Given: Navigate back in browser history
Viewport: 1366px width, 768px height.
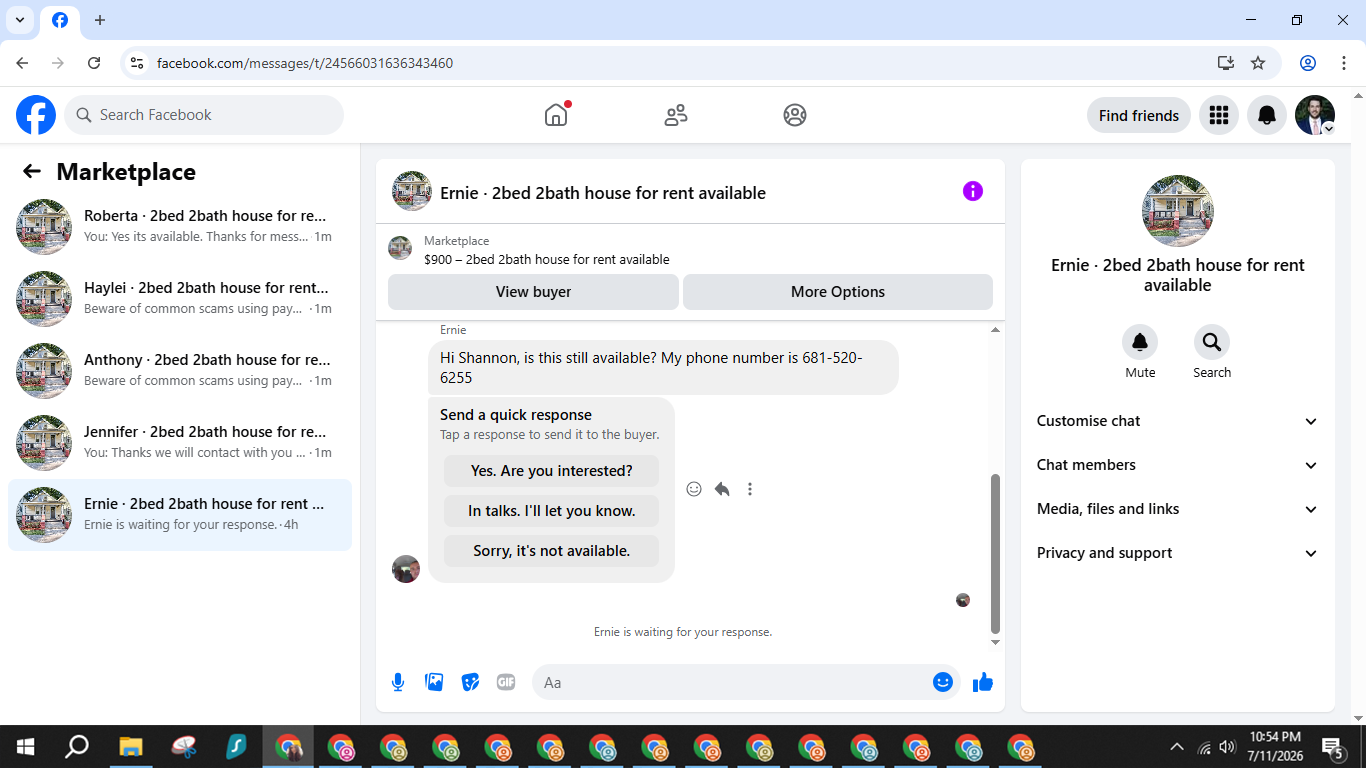Looking at the screenshot, I should click(22, 63).
